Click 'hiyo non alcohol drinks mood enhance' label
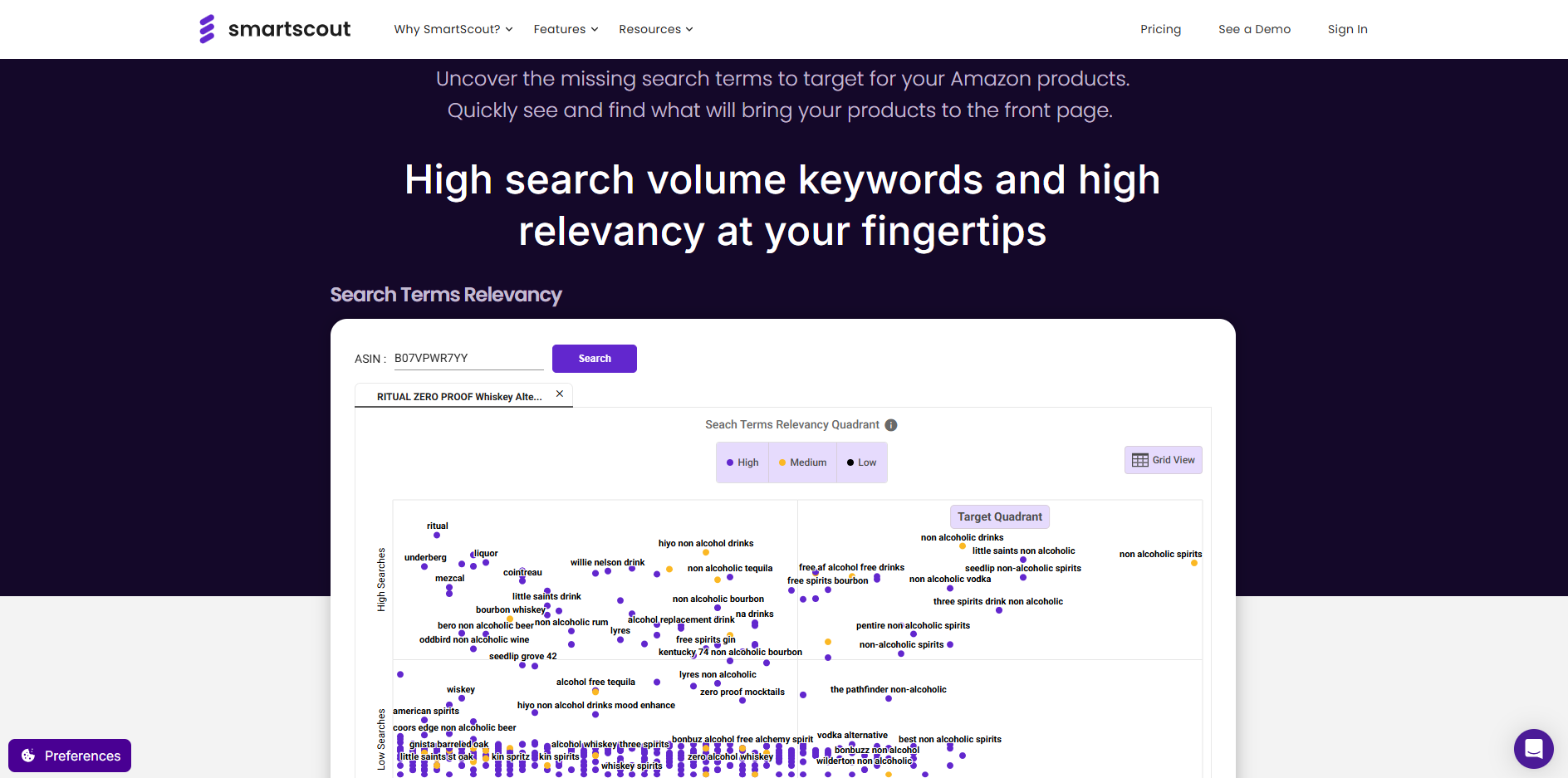Screen dimensions: 1568x778 coord(595,705)
